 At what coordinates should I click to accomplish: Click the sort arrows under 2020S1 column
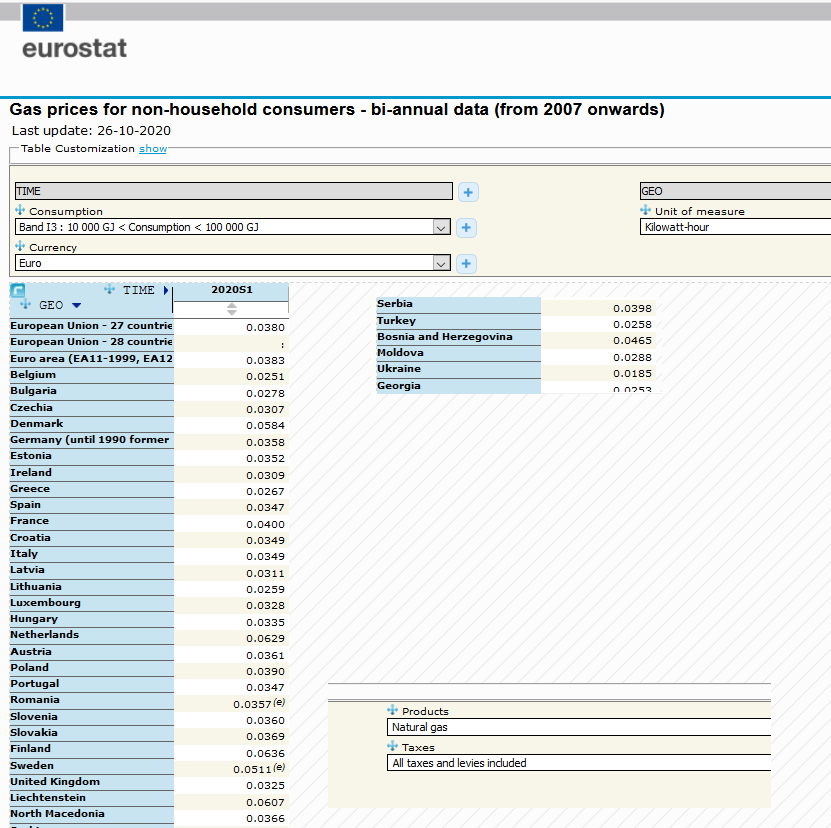point(232,309)
